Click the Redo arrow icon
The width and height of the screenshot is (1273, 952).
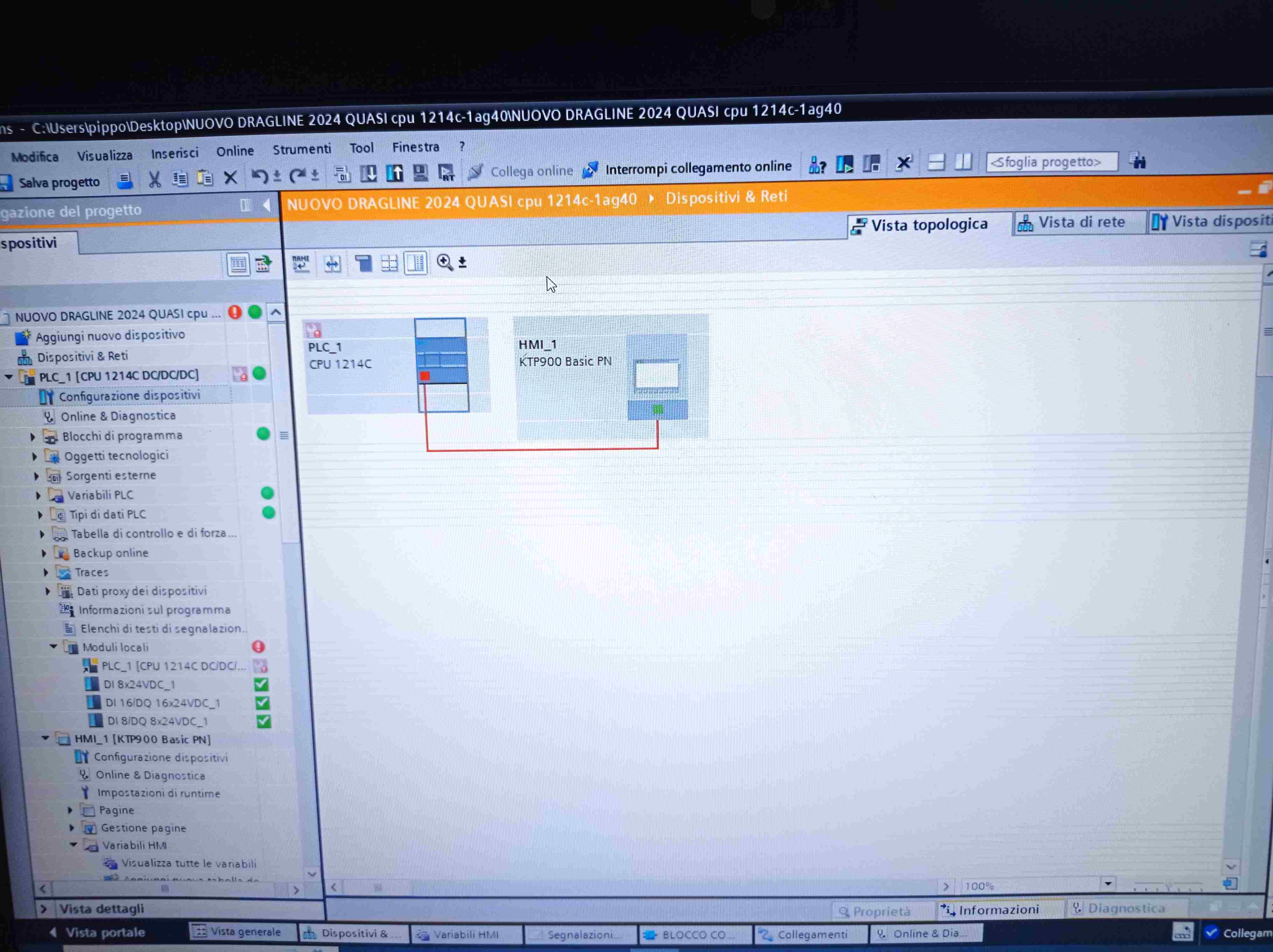[x=298, y=175]
